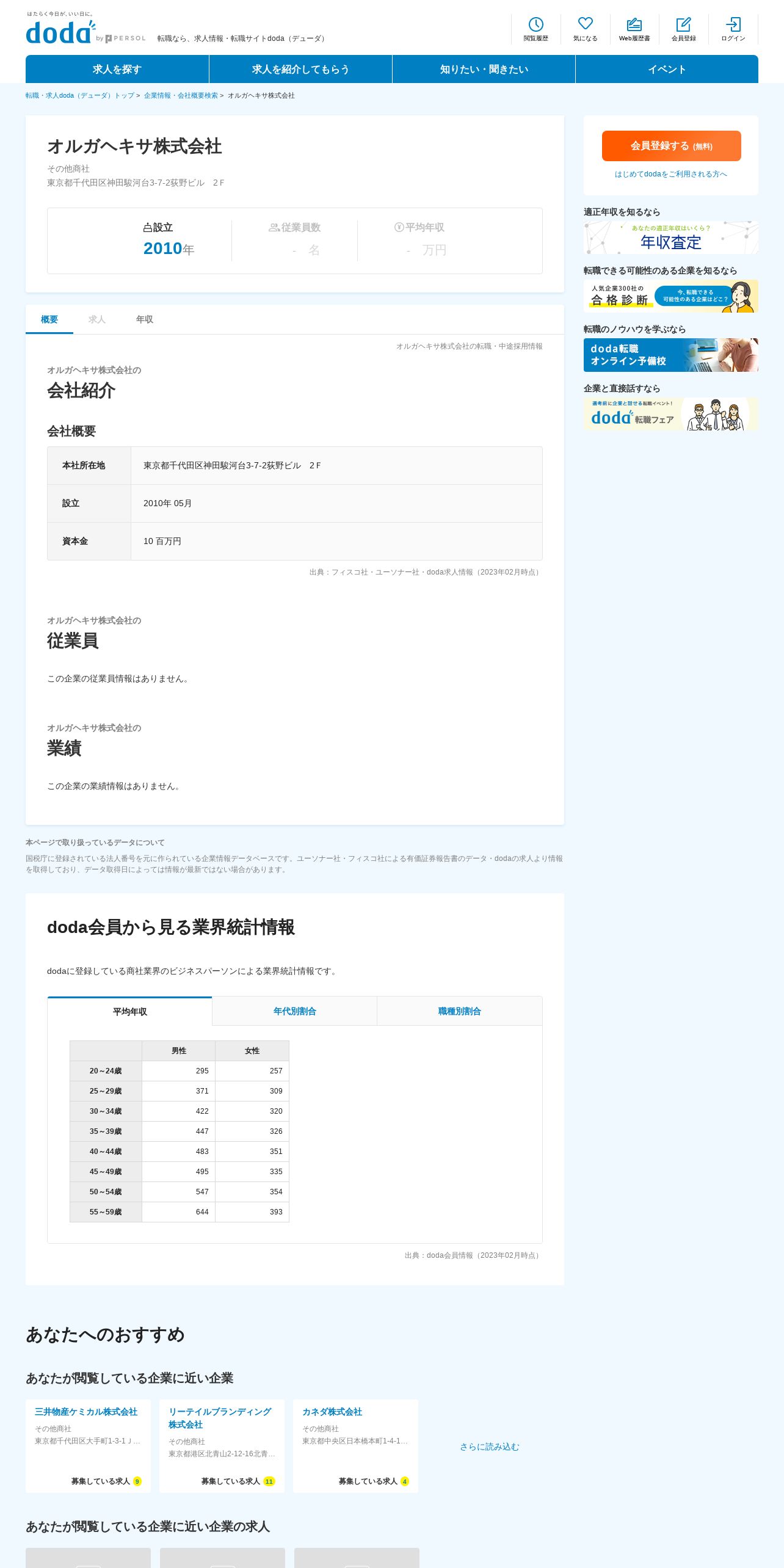The image size is (784, 1568).
Task: Click the 2010年 05月 establishment value
Action: point(168,503)
